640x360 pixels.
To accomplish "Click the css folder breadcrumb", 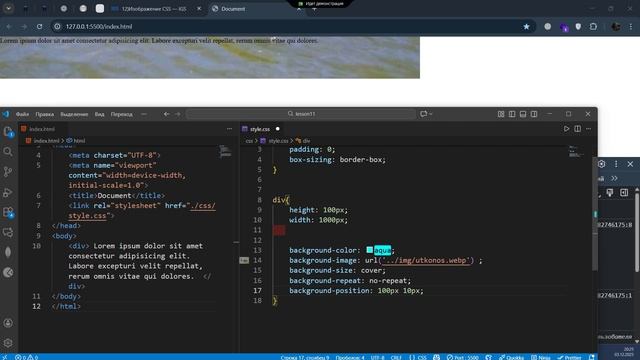I will pyautogui.click(x=249, y=141).
